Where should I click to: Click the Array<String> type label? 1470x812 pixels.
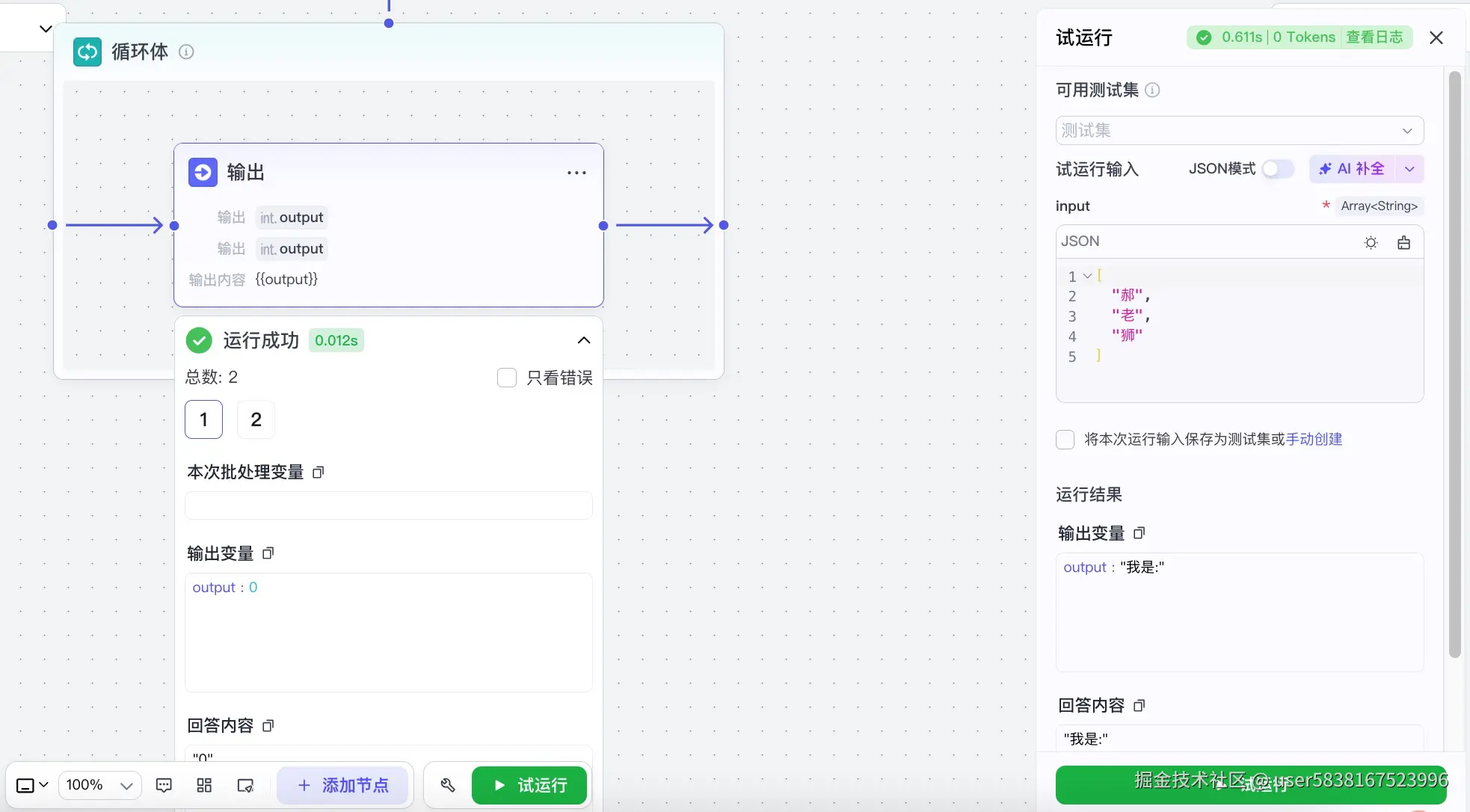click(x=1380, y=206)
